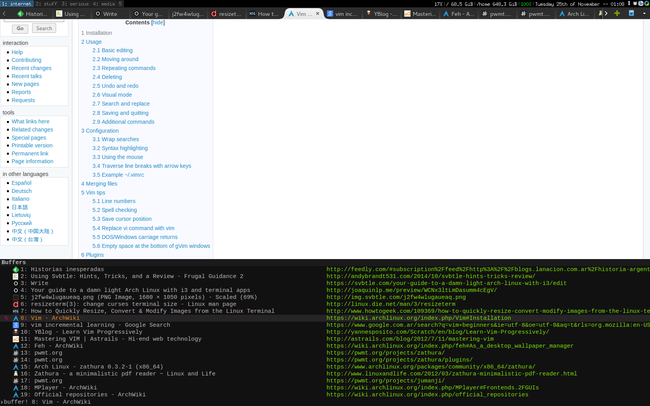The image size is (650, 406).
Task: Click the HTG favicon on How t... tab
Action: click(252, 14)
